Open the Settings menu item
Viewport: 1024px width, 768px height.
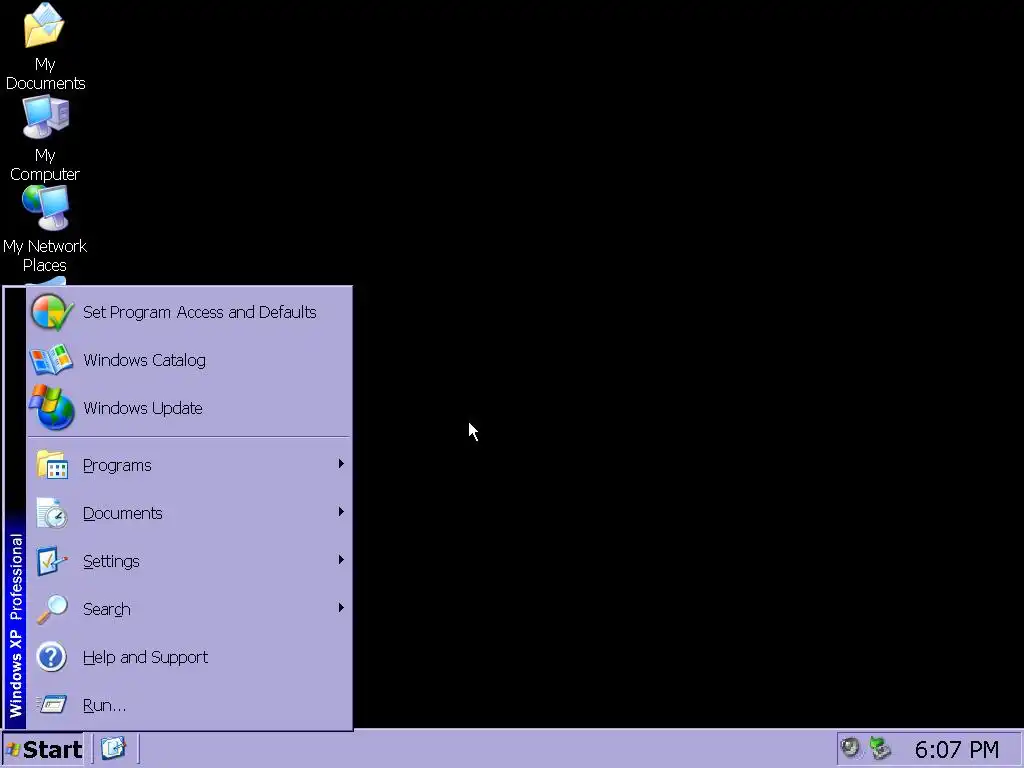click(x=189, y=561)
